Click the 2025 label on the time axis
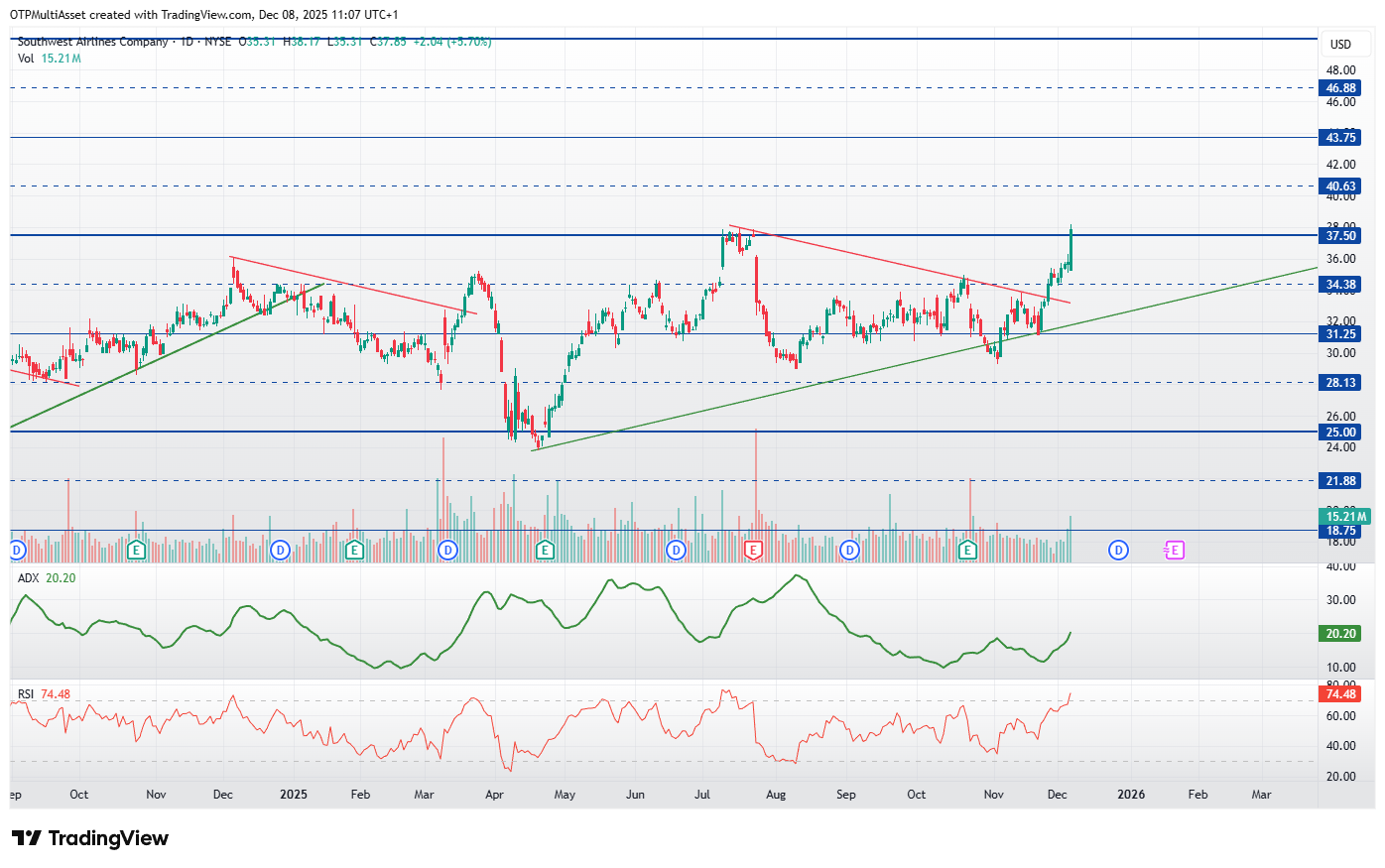This screenshot has width=1385, height=868. click(294, 795)
